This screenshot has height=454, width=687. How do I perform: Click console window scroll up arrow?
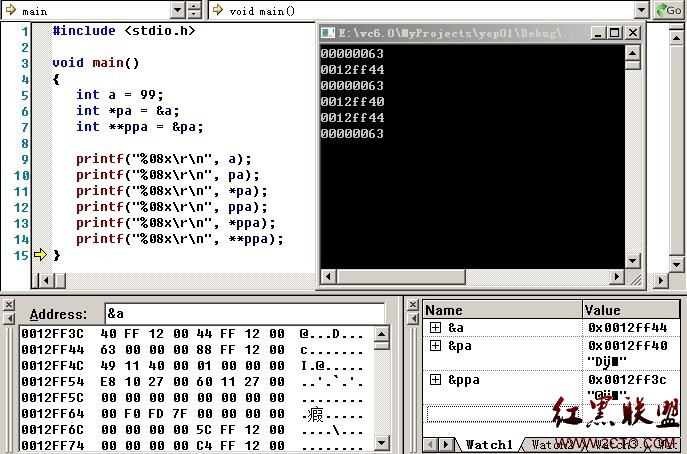[x=632, y=53]
